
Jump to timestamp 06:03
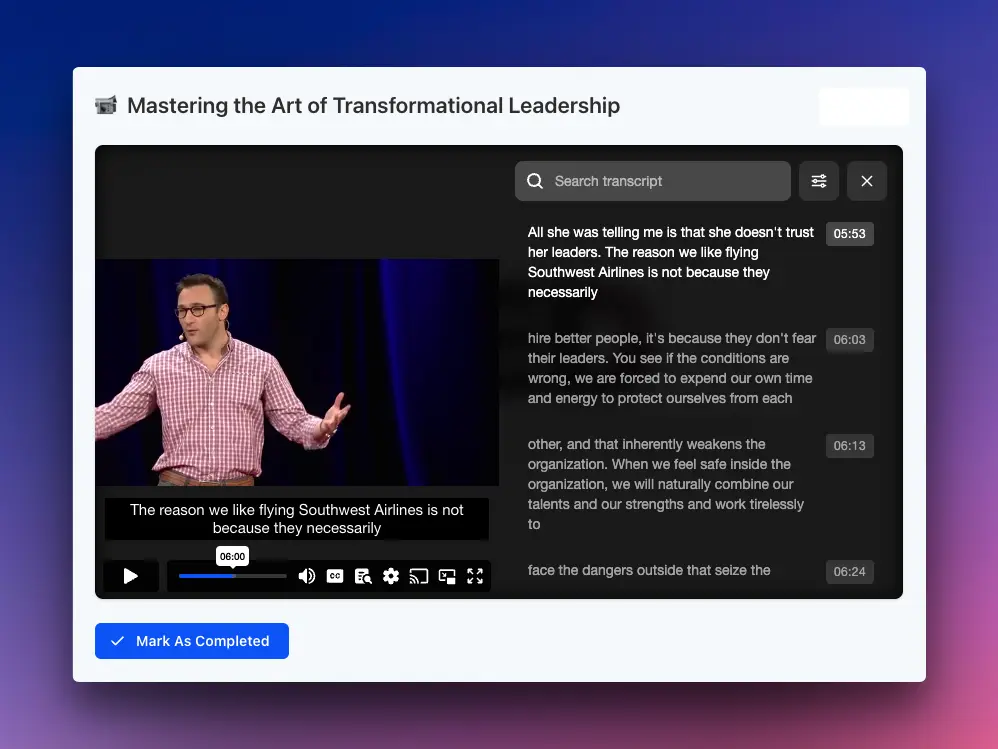(849, 340)
